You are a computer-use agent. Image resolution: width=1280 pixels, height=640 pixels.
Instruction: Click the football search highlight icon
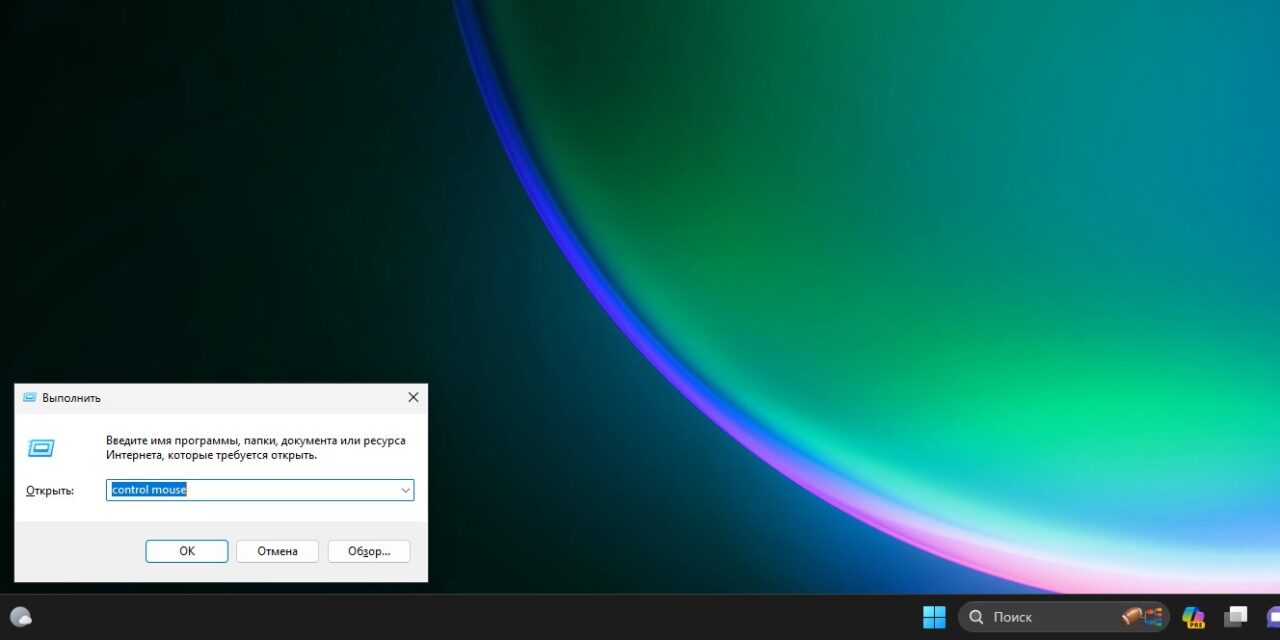1142,617
